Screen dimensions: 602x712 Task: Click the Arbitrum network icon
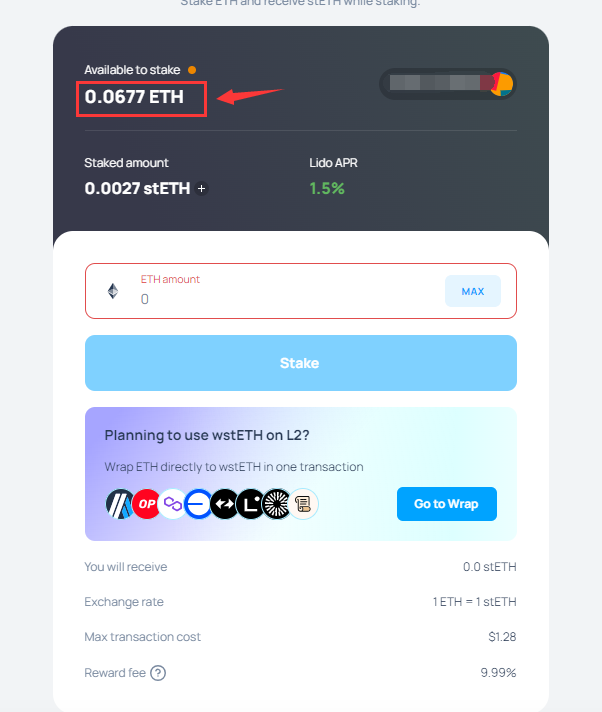[120, 504]
